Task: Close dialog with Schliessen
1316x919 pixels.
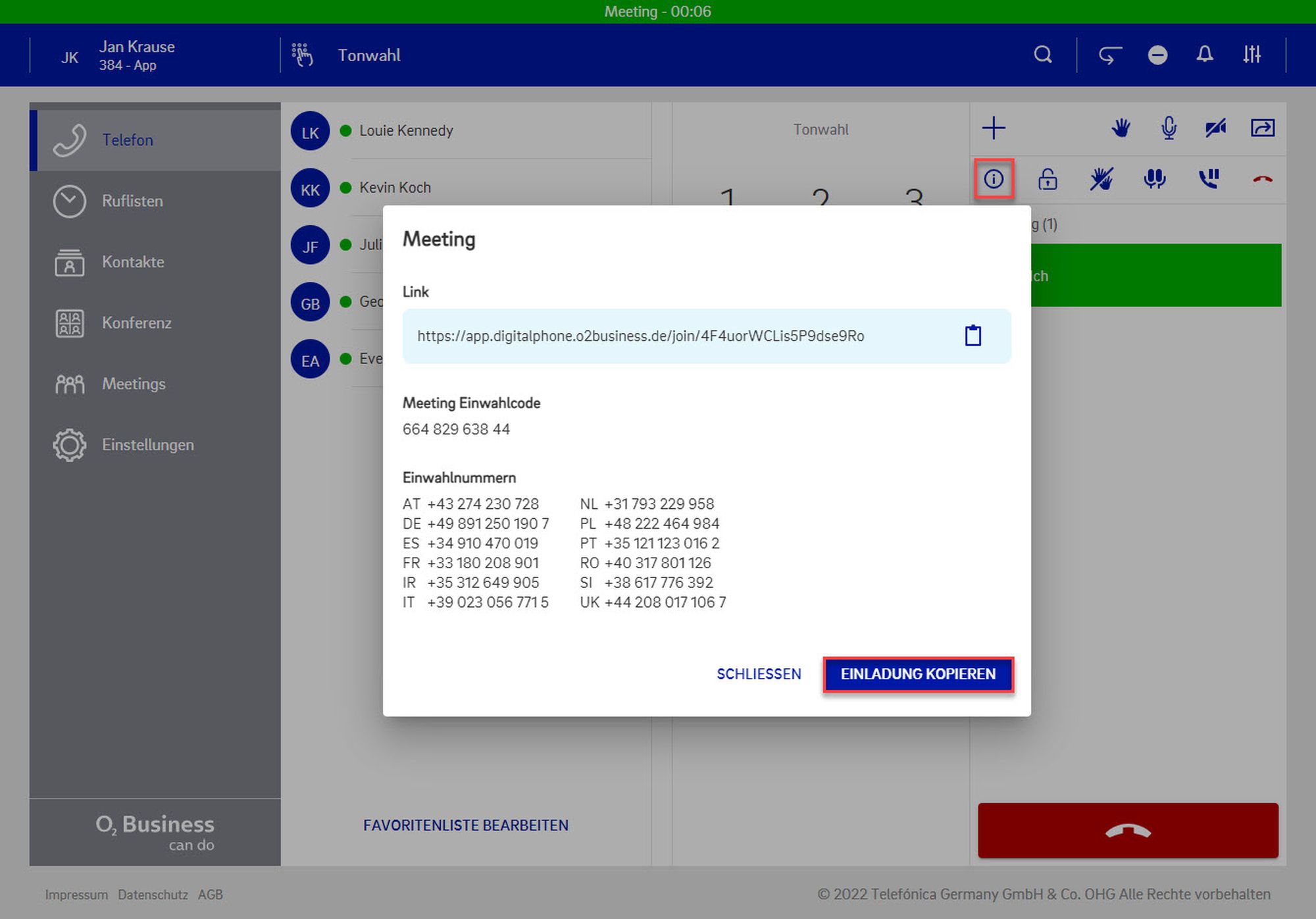Action: point(759,674)
